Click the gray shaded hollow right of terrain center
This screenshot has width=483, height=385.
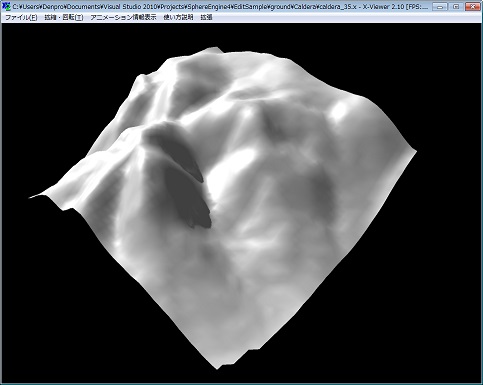320,190
